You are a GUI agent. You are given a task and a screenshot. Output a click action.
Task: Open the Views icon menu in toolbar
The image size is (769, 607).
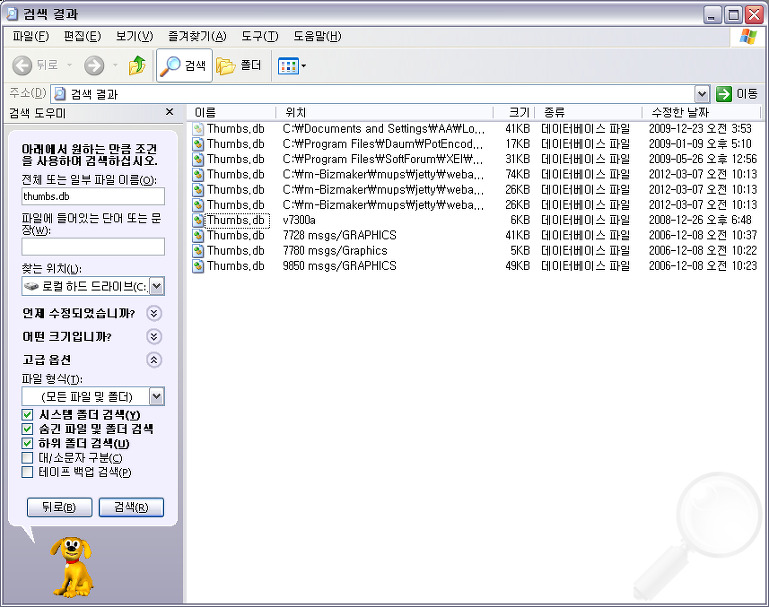click(292, 66)
